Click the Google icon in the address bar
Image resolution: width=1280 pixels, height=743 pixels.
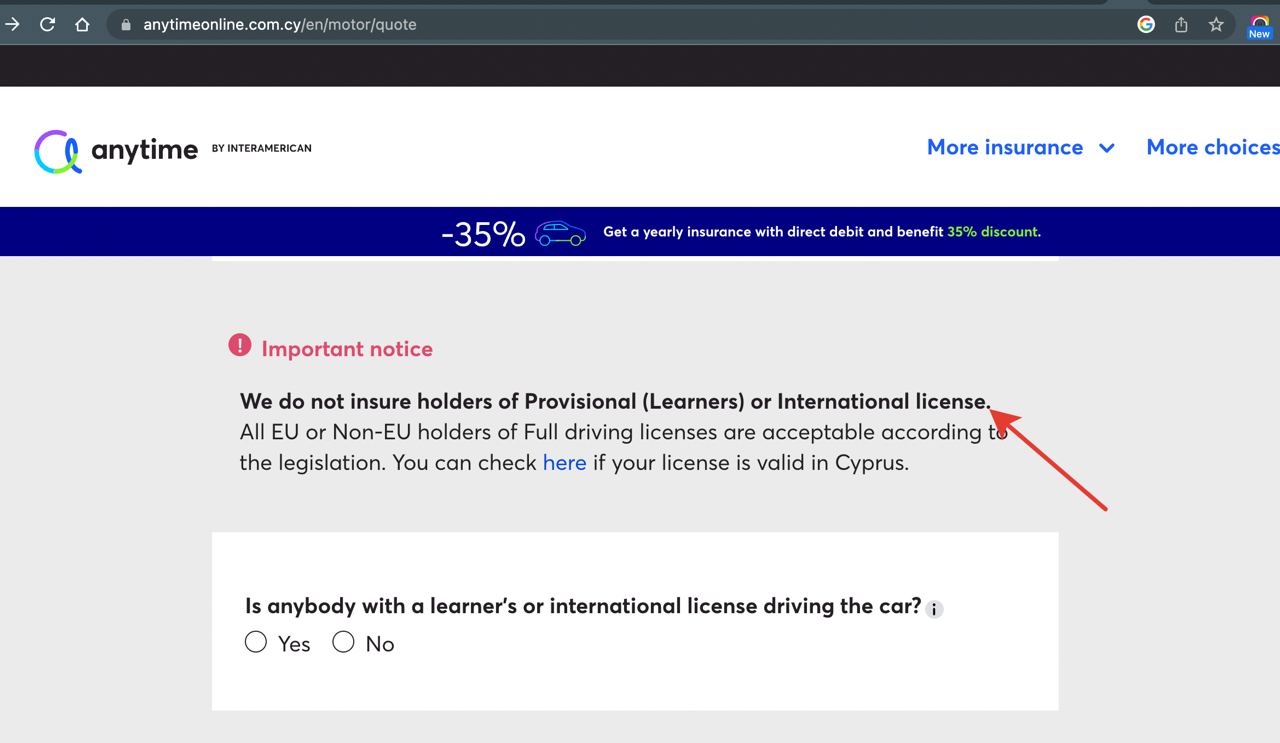(x=1146, y=24)
